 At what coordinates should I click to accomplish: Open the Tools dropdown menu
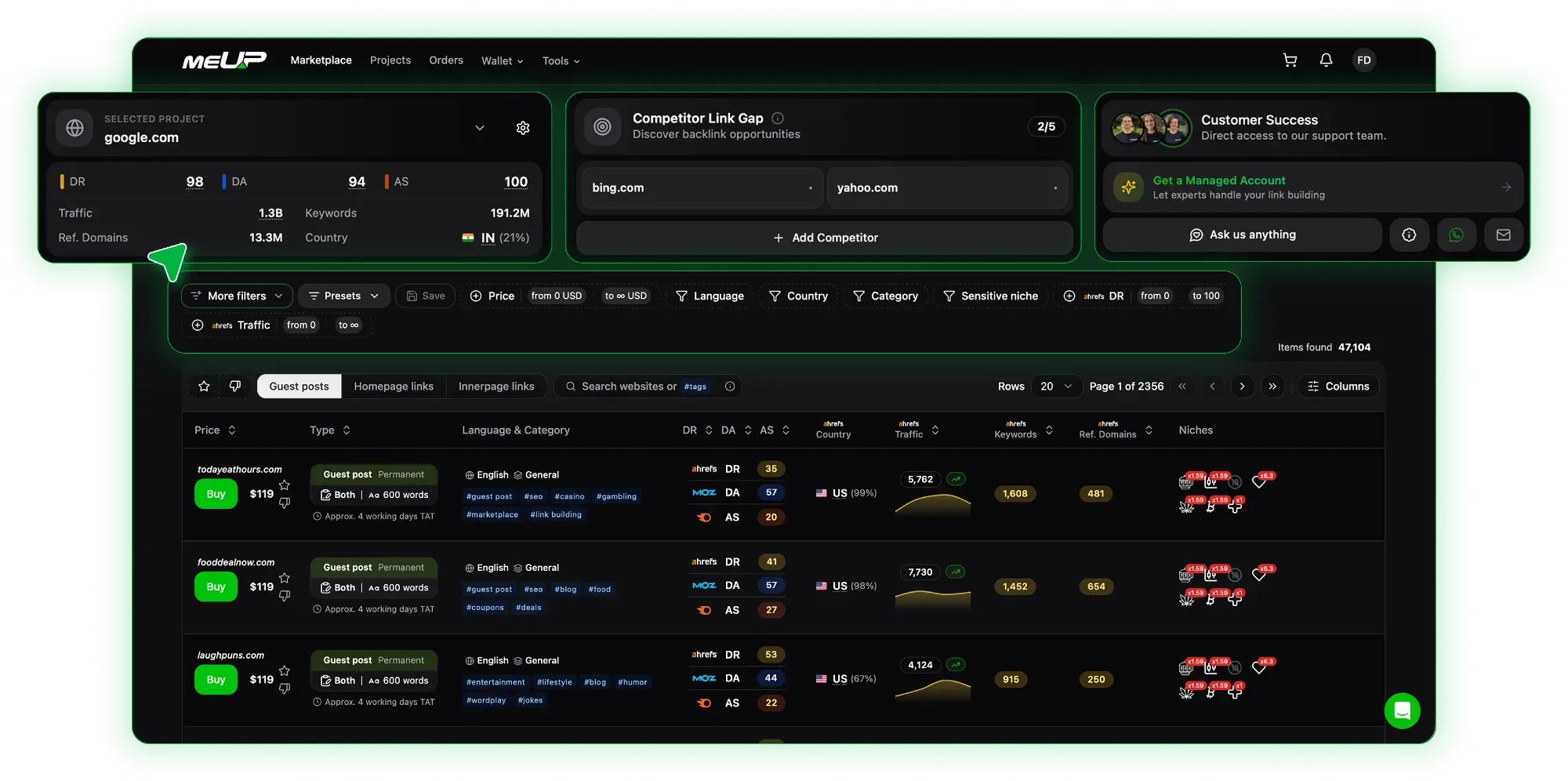[x=561, y=61]
